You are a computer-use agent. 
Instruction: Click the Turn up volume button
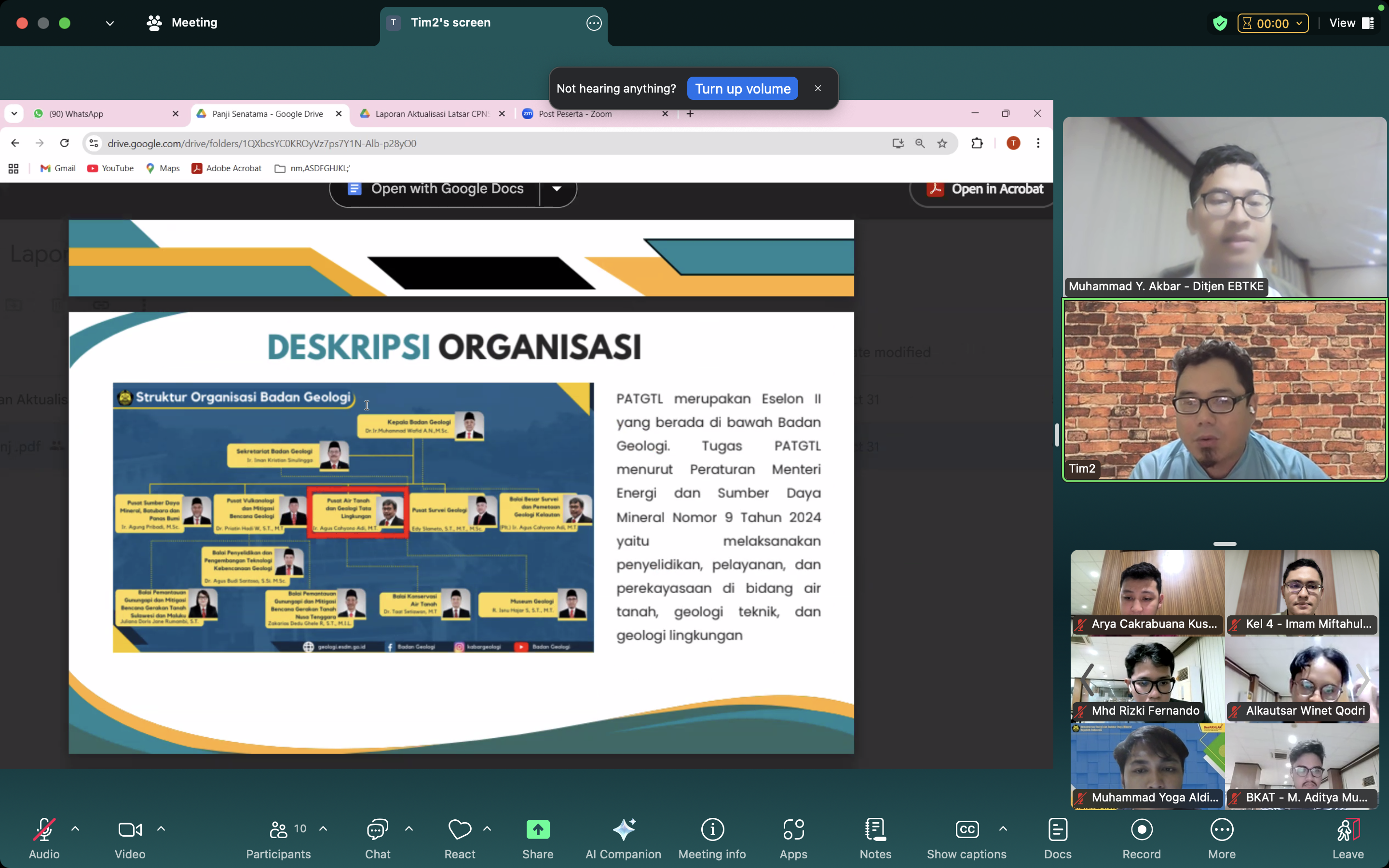pyautogui.click(x=742, y=88)
